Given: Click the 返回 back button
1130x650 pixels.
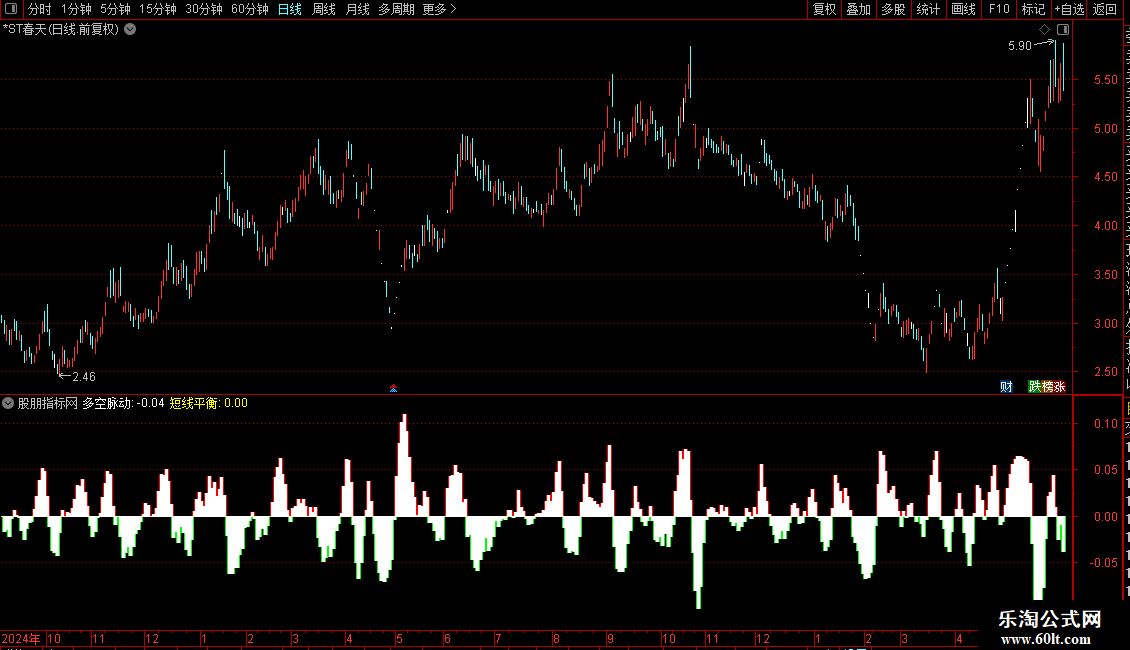Looking at the screenshot, I should [1105, 9].
